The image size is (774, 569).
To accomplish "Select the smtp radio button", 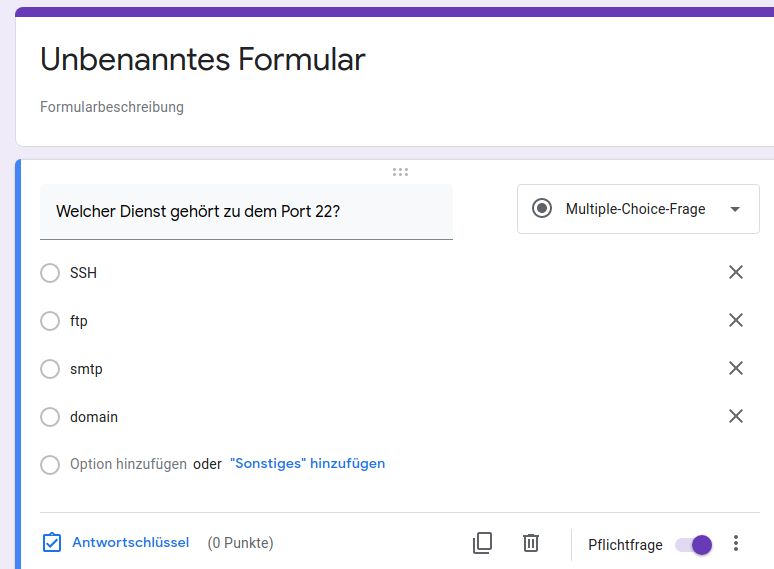I will coord(50,369).
